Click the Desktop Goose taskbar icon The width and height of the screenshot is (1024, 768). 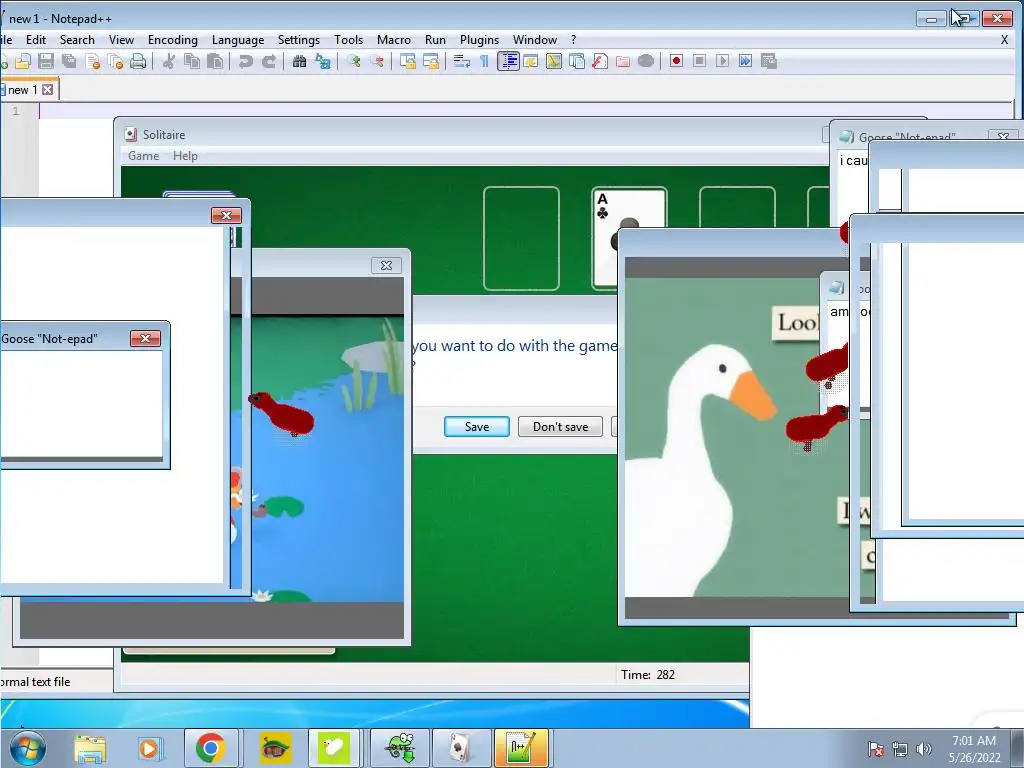(x=334, y=748)
